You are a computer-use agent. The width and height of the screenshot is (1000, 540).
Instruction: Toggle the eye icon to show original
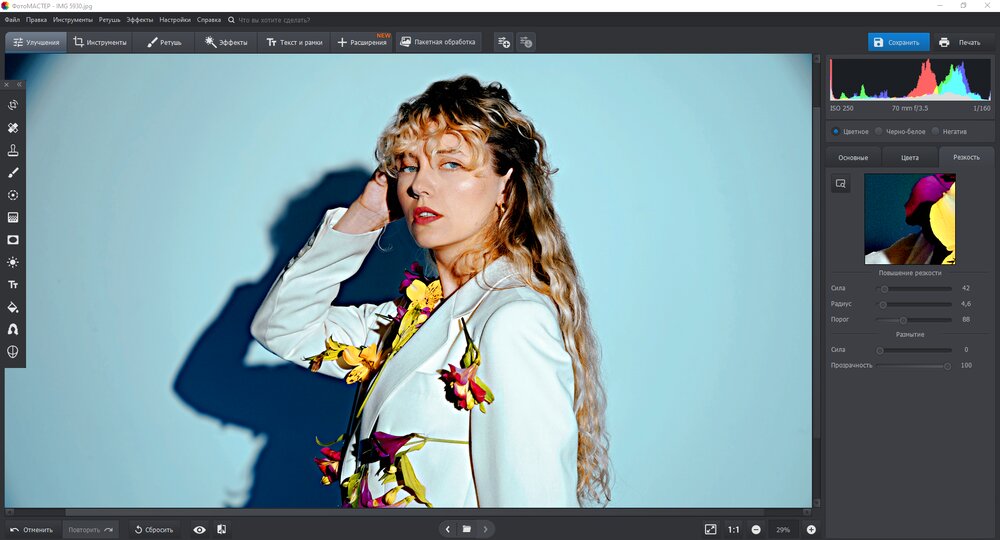pyautogui.click(x=199, y=529)
